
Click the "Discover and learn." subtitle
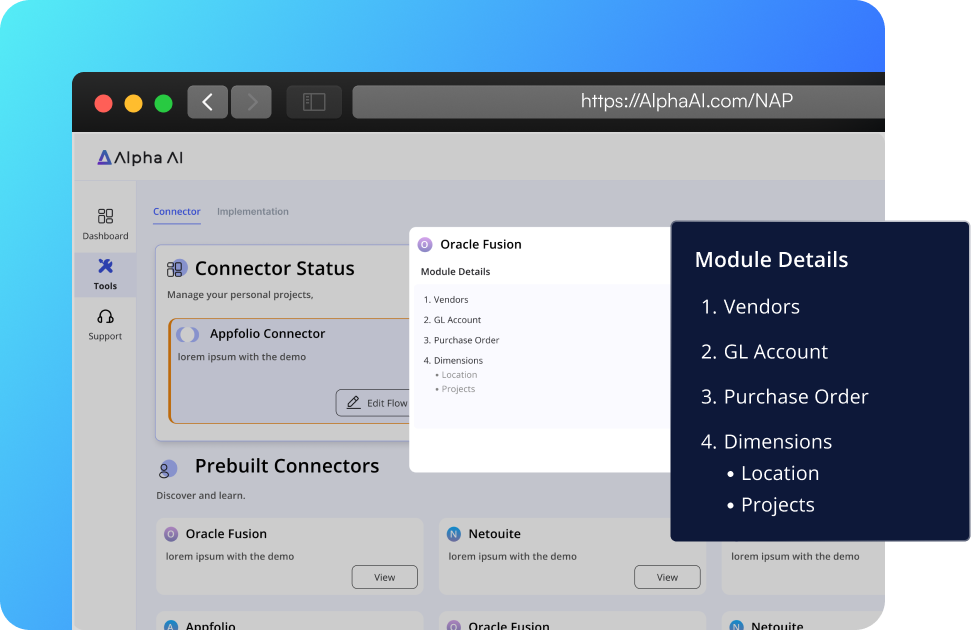pos(201,496)
